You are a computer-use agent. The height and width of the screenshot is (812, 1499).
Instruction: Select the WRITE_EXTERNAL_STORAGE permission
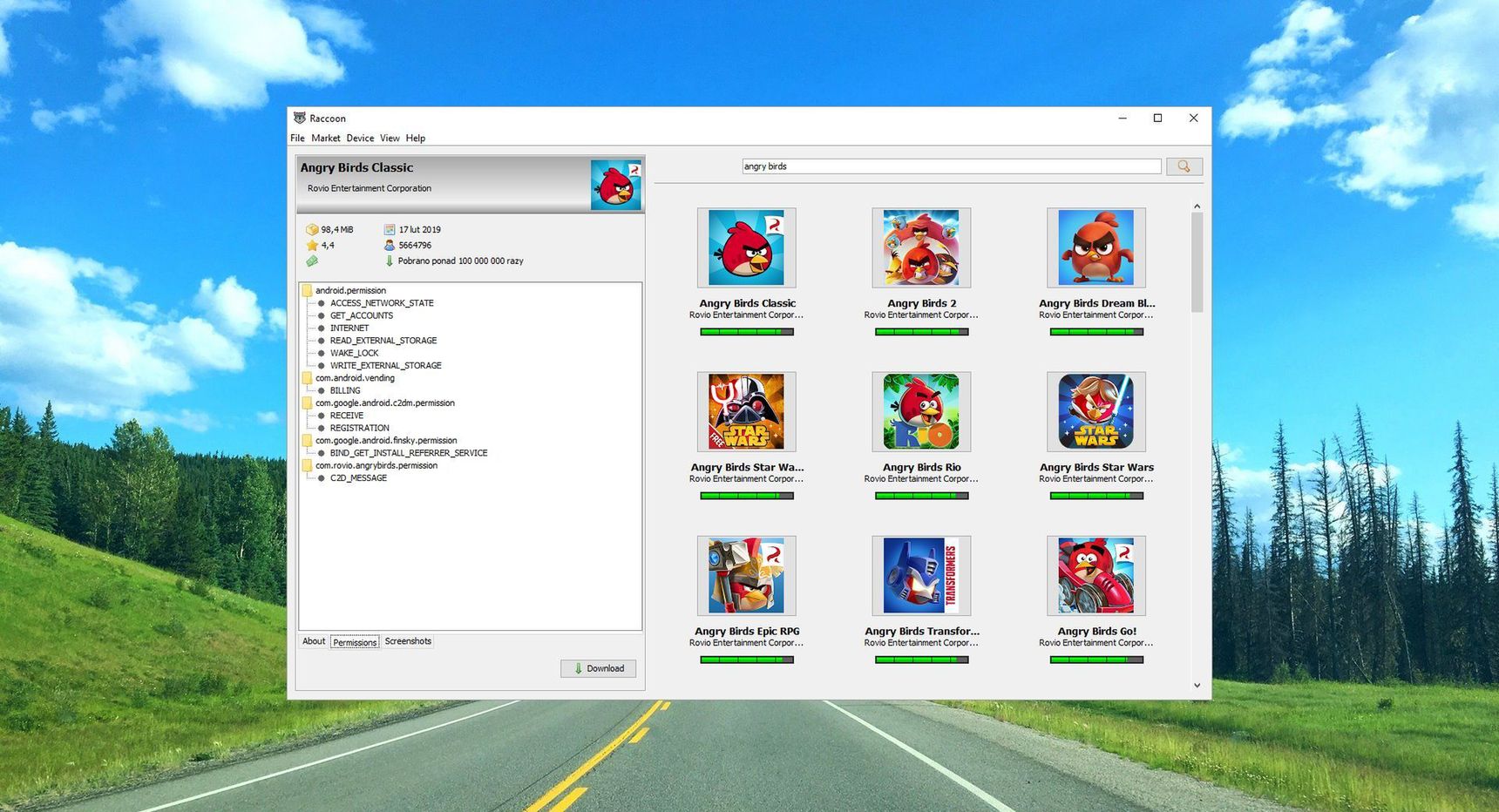point(386,366)
